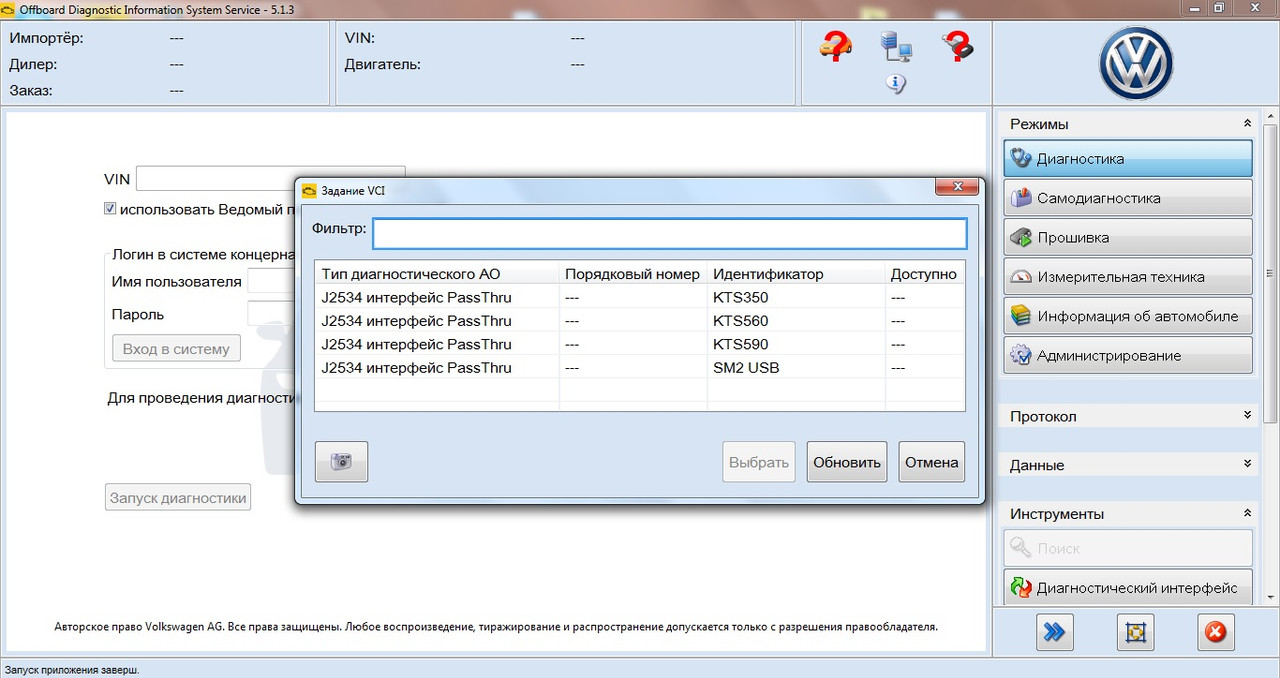Focus the Фильтр input field

pyautogui.click(x=670, y=233)
